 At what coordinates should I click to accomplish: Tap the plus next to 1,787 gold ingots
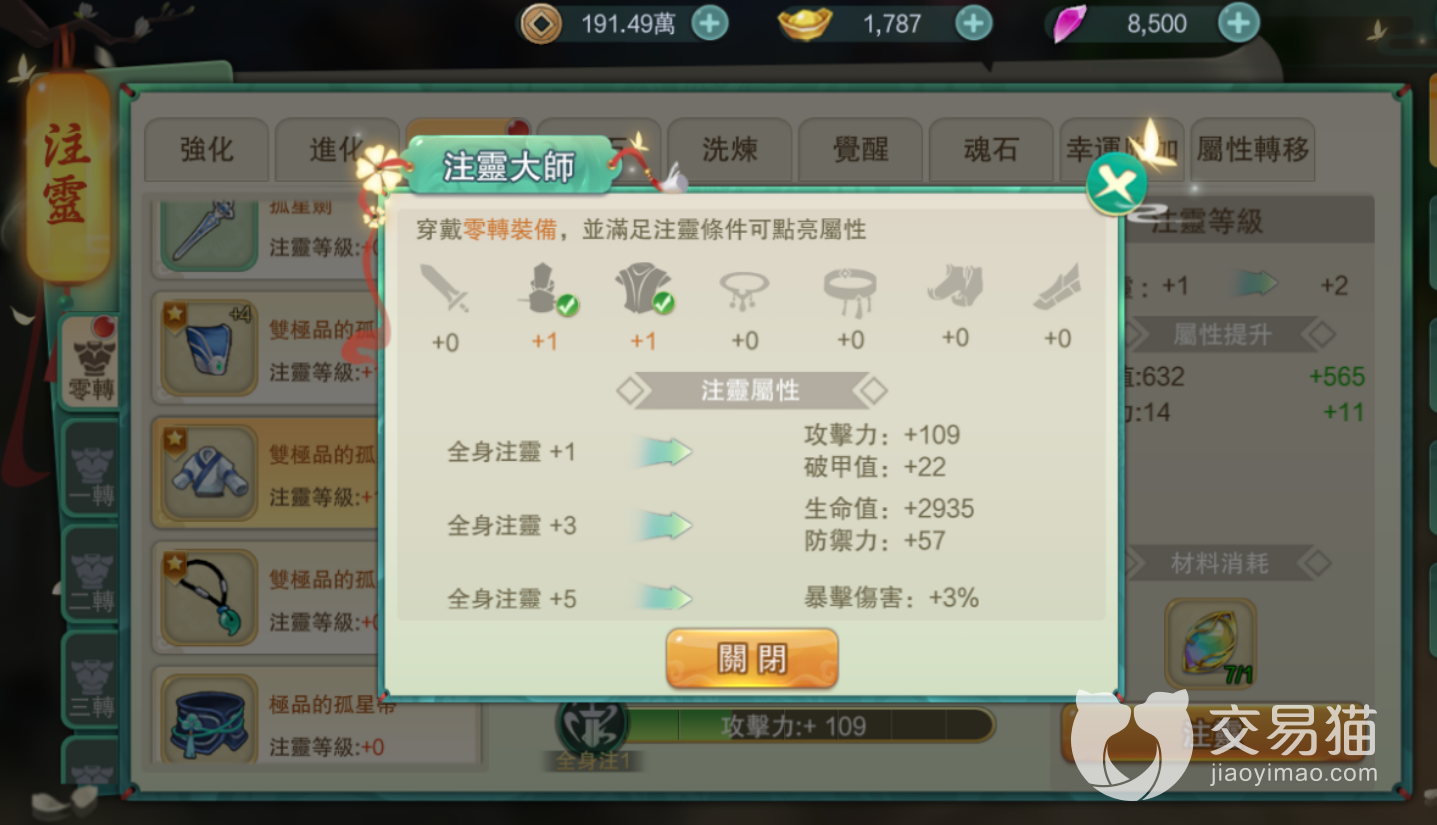click(974, 23)
